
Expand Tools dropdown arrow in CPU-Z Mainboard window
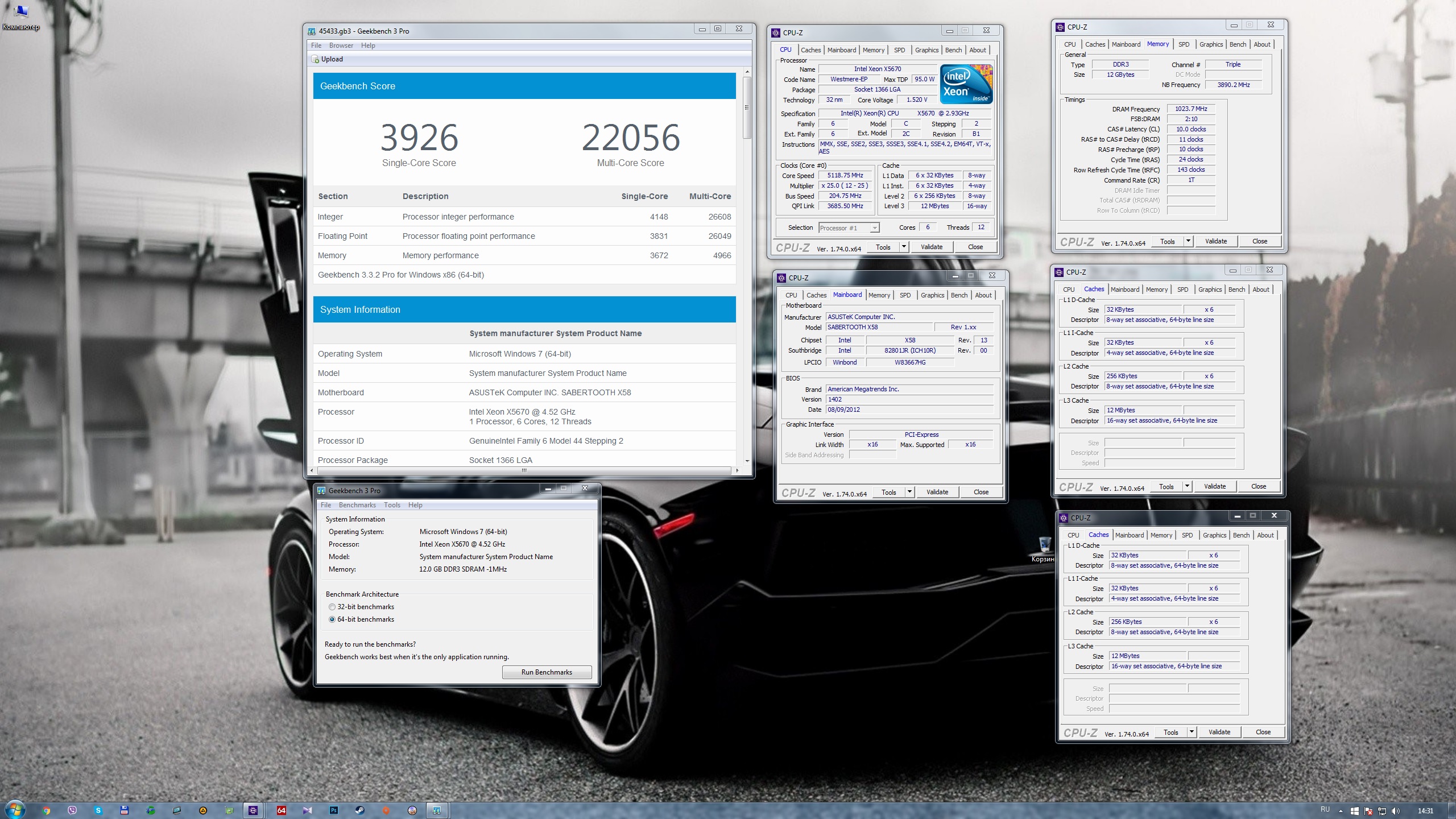tap(909, 492)
